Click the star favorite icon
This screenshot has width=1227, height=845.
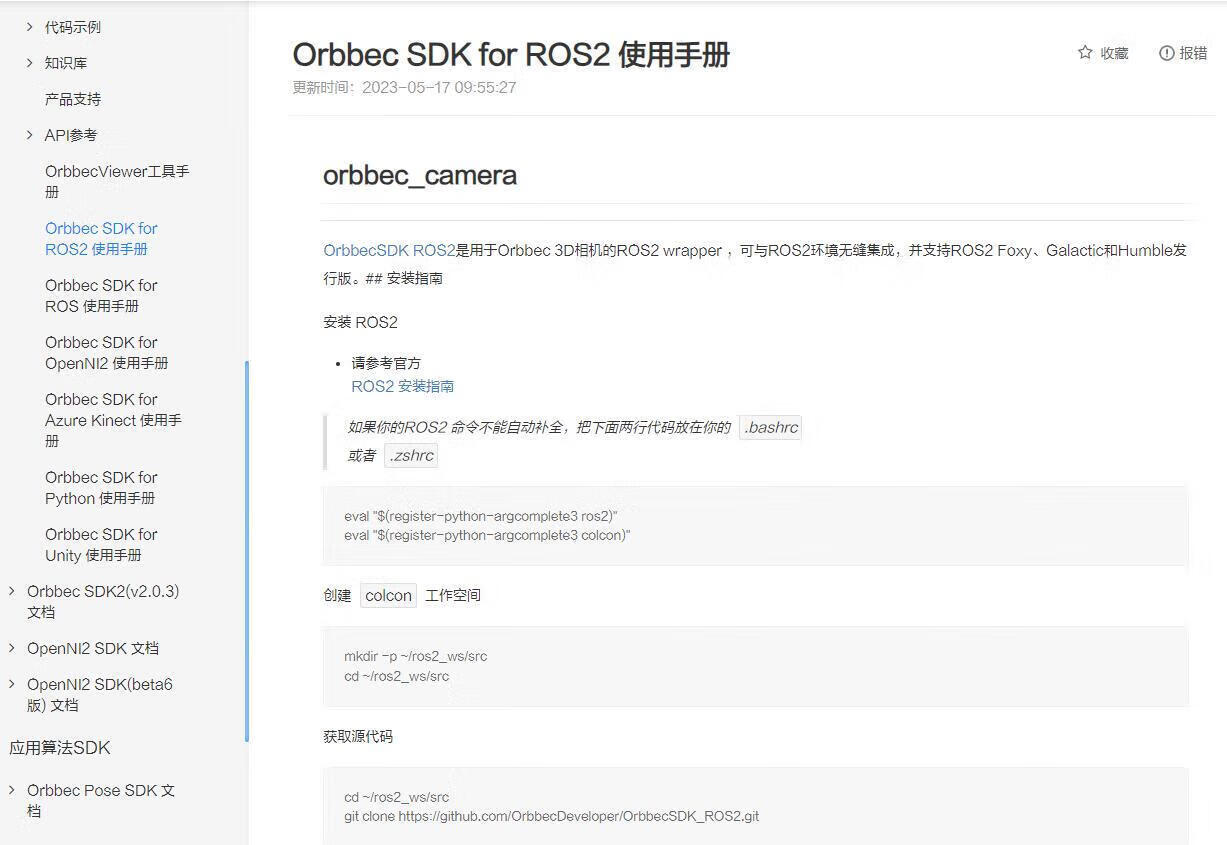click(1085, 53)
